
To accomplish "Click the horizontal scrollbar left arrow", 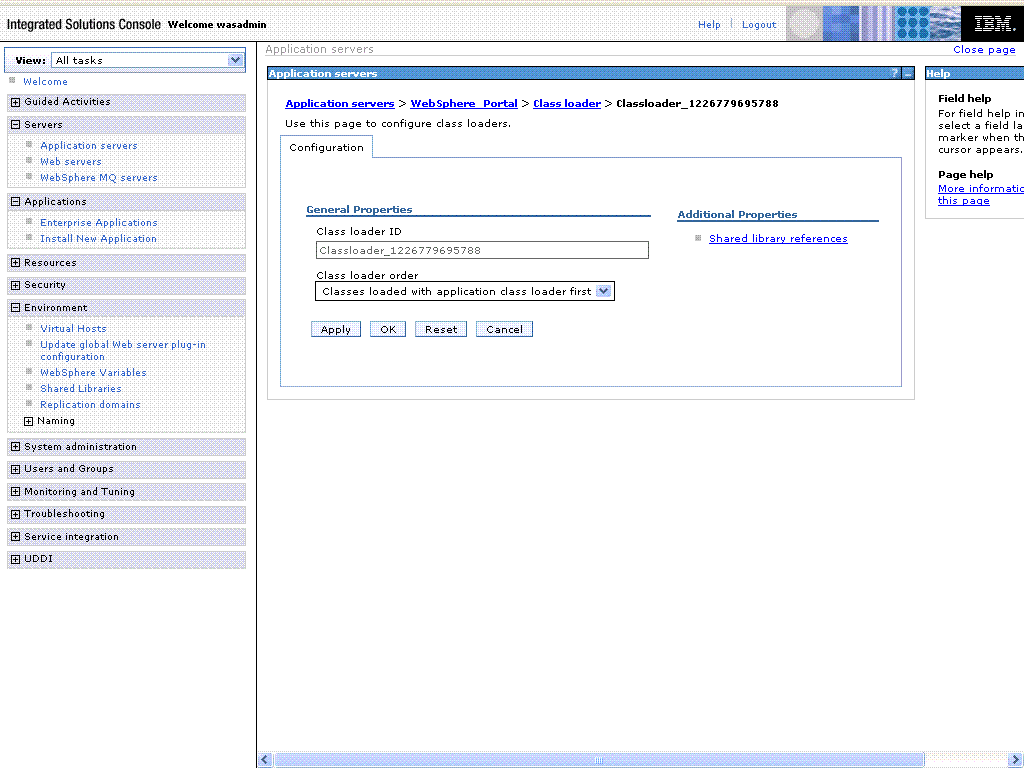I will click(264, 759).
